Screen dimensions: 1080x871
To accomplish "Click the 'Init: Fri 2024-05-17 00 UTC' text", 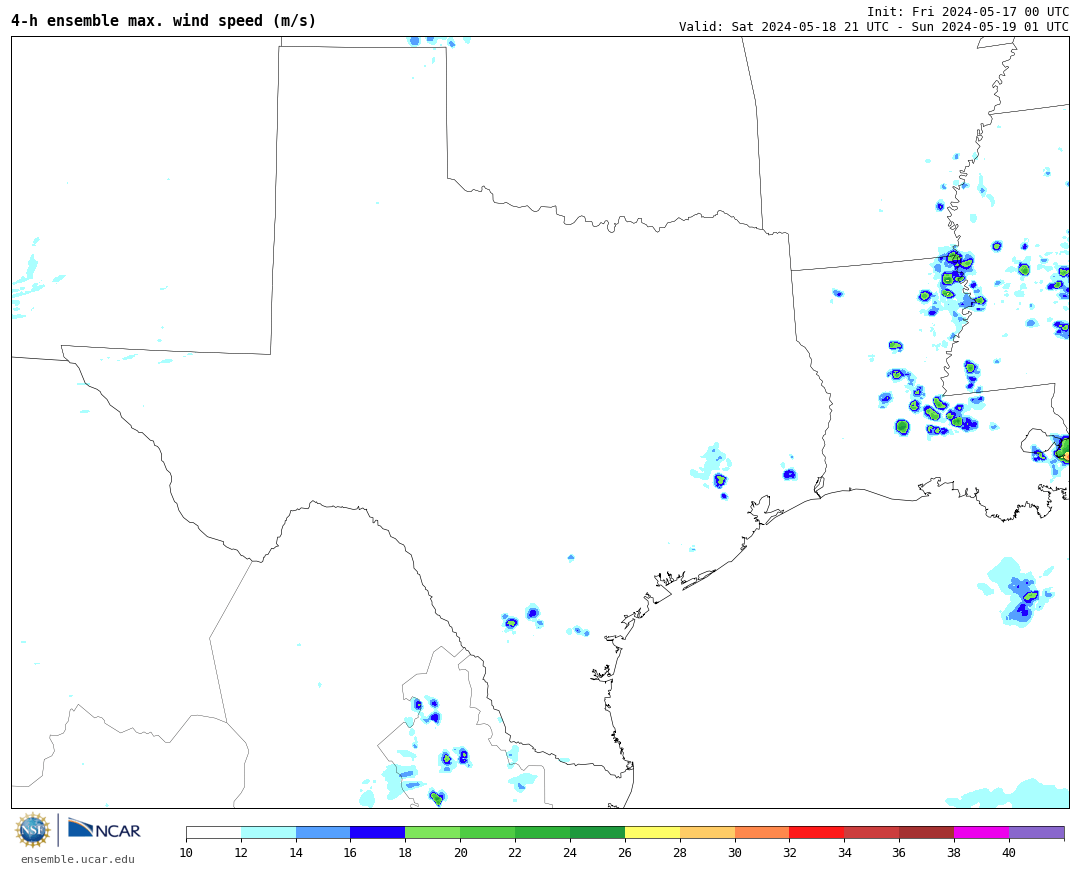I will (968, 12).
